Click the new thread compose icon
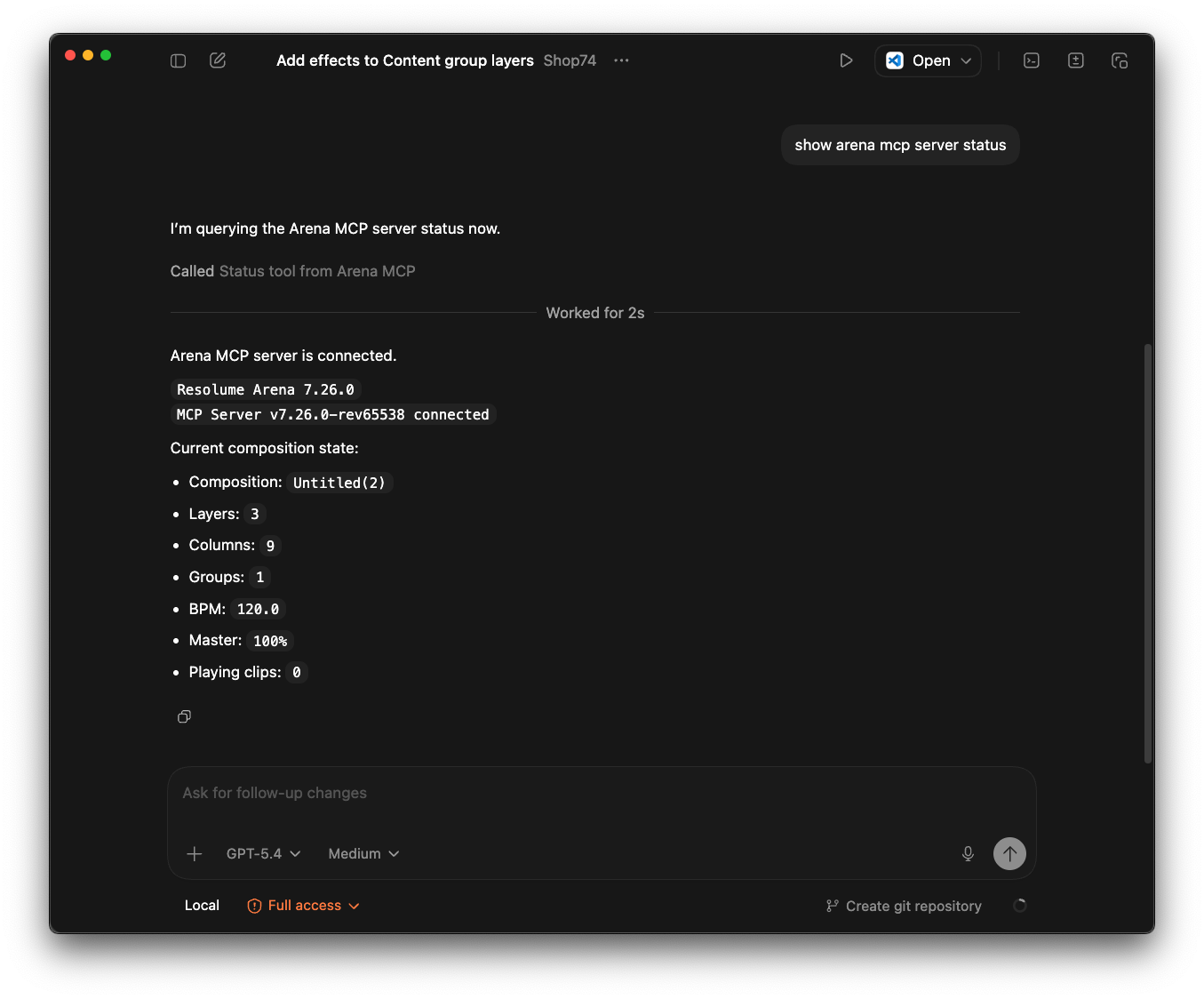Viewport: 1204px width, 999px height. [218, 60]
